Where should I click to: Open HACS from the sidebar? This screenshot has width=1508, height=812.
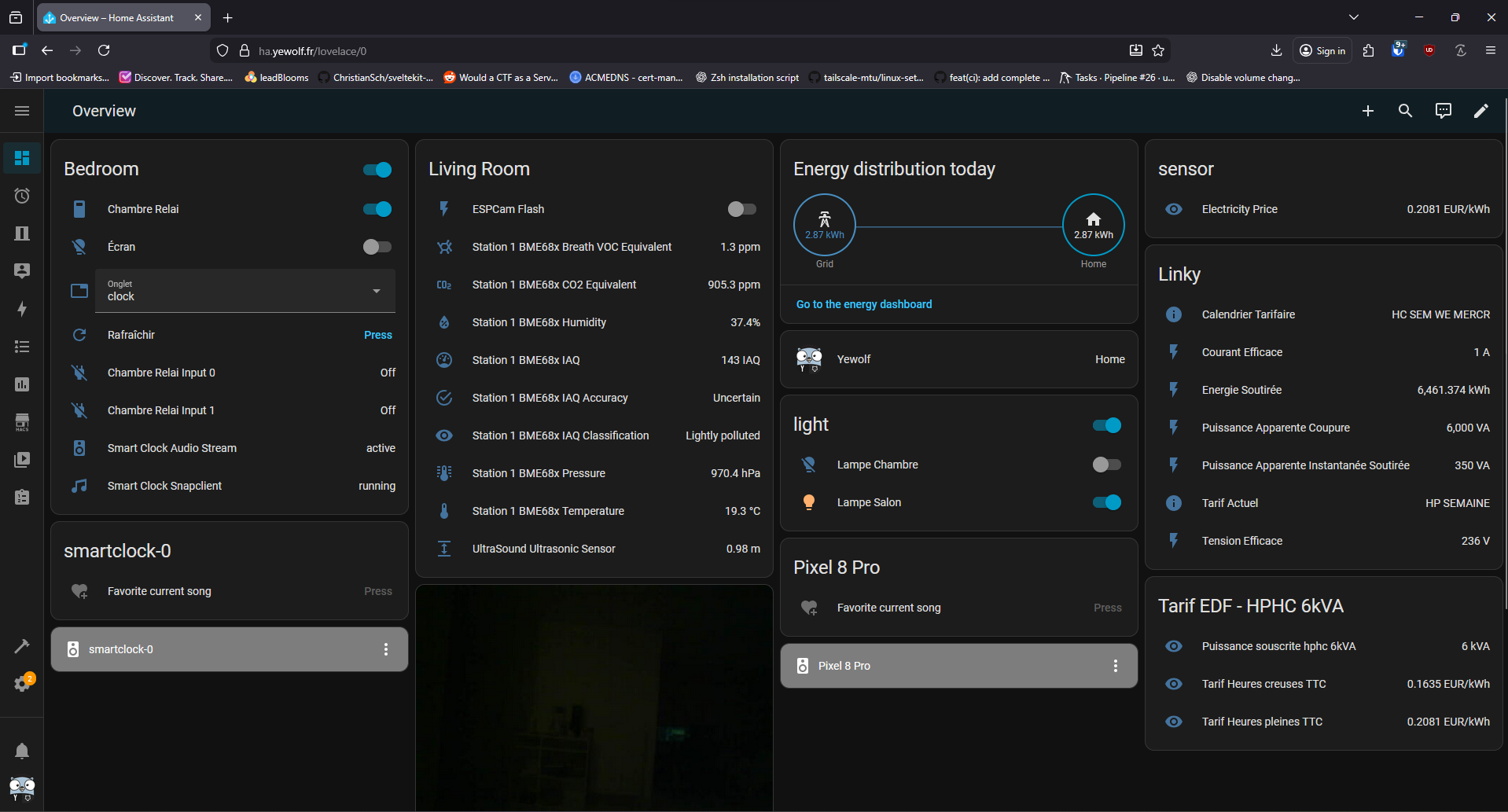coord(22,422)
